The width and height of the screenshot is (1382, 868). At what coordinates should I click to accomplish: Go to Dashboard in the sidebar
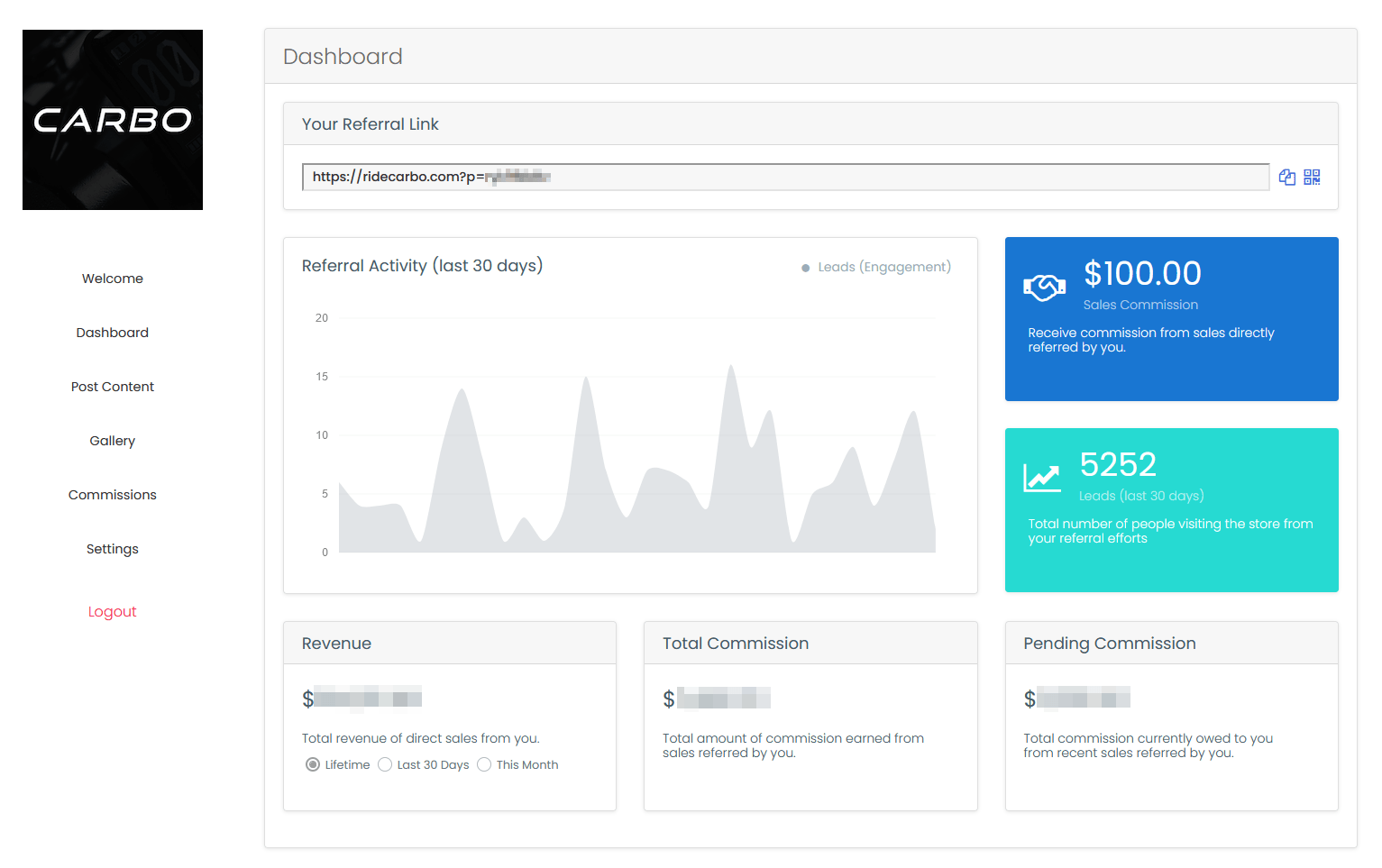[113, 333]
